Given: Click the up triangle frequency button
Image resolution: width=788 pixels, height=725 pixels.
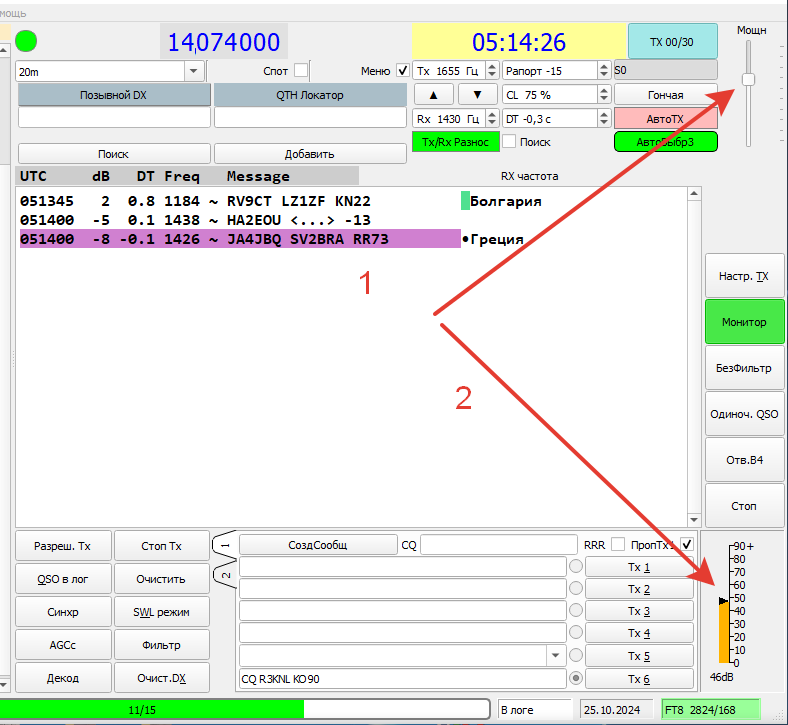Looking at the screenshot, I should [434, 94].
